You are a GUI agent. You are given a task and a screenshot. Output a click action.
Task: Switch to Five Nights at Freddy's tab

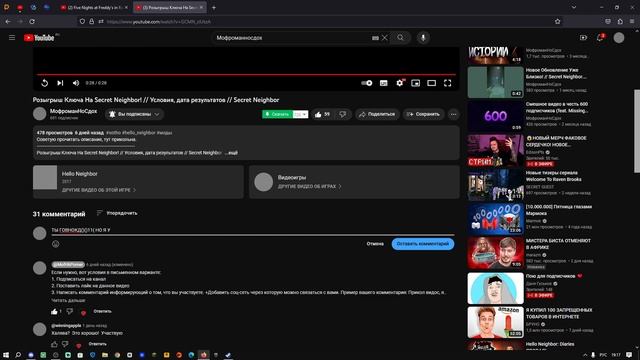(94, 7)
